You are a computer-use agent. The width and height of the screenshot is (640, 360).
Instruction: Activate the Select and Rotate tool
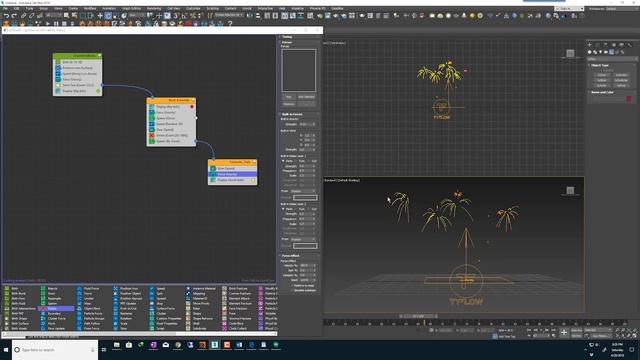pos(108,16)
